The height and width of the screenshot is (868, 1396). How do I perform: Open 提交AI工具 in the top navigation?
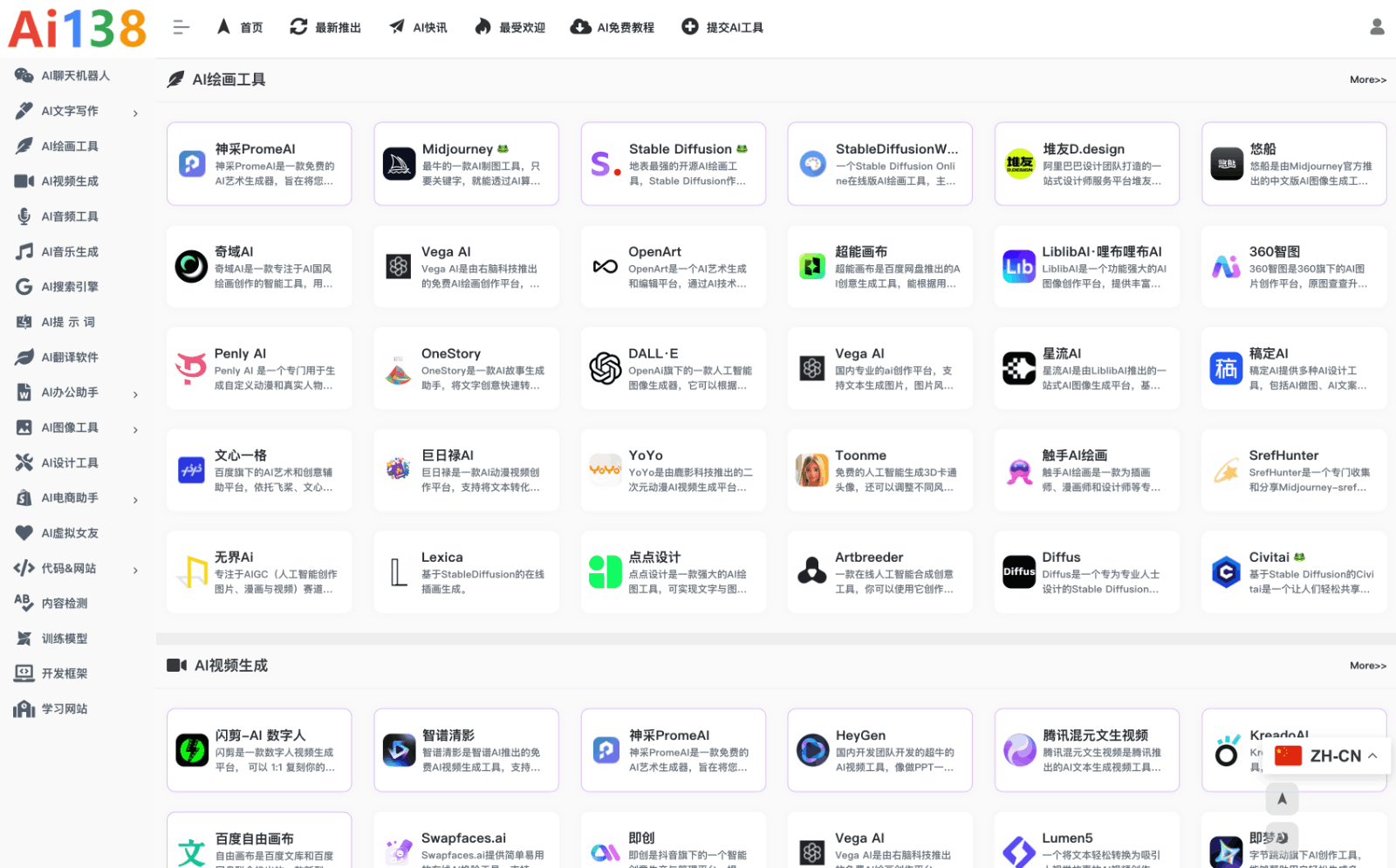[x=722, y=28]
